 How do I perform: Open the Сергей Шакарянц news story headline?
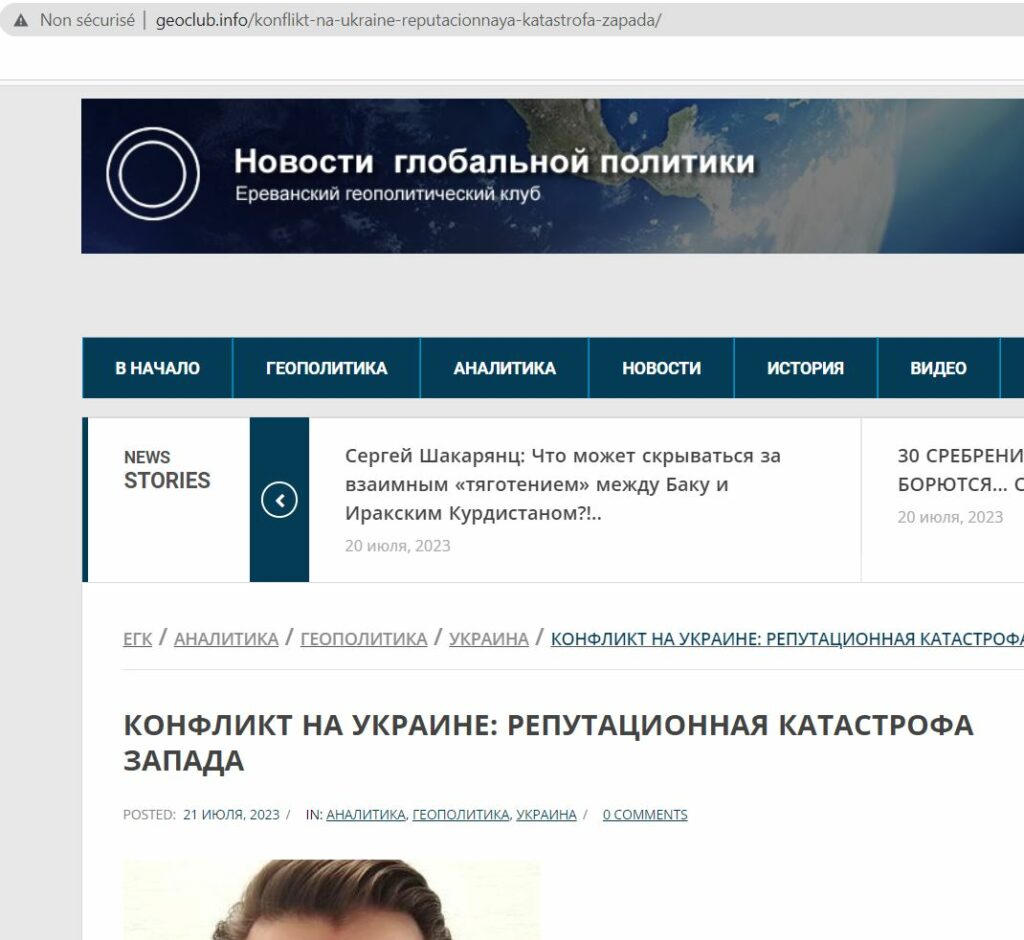pyautogui.click(x=563, y=484)
